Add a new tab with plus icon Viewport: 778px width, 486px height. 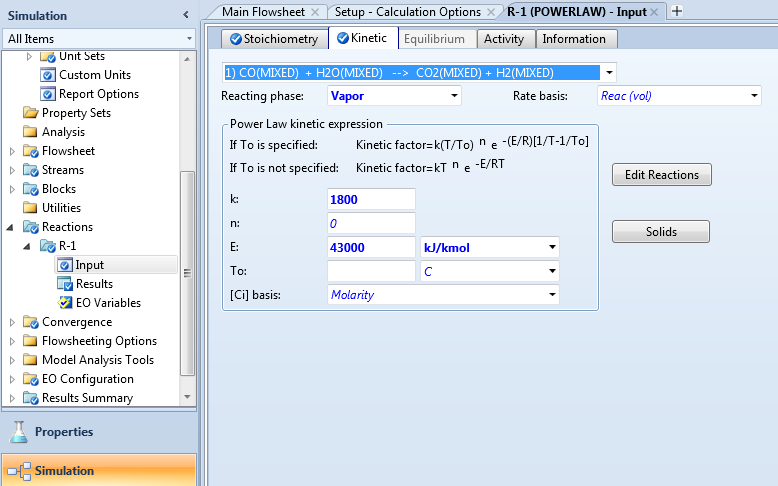click(677, 11)
